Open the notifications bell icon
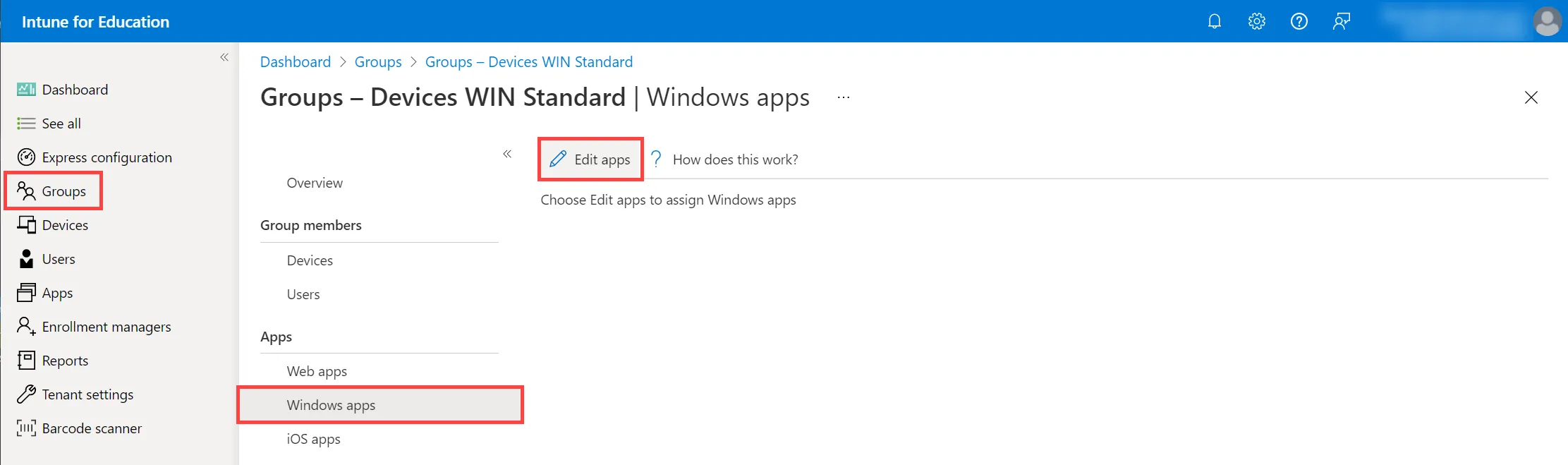 [1215, 21]
